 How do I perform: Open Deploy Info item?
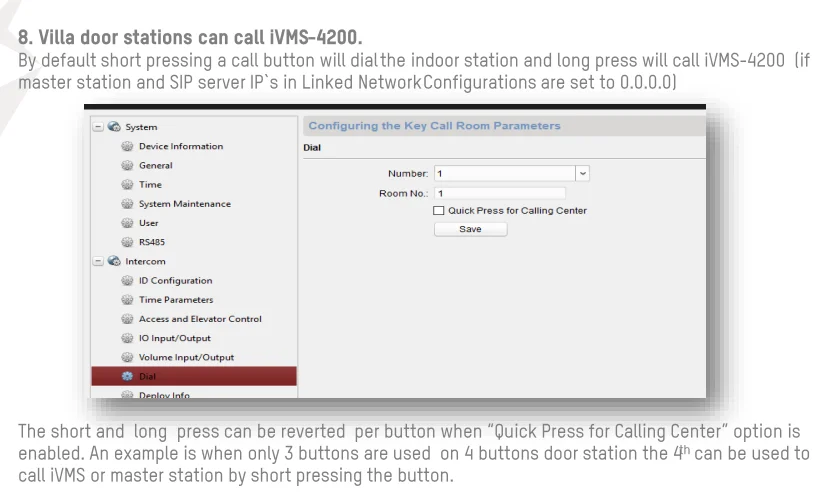click(x=164, y=395)
